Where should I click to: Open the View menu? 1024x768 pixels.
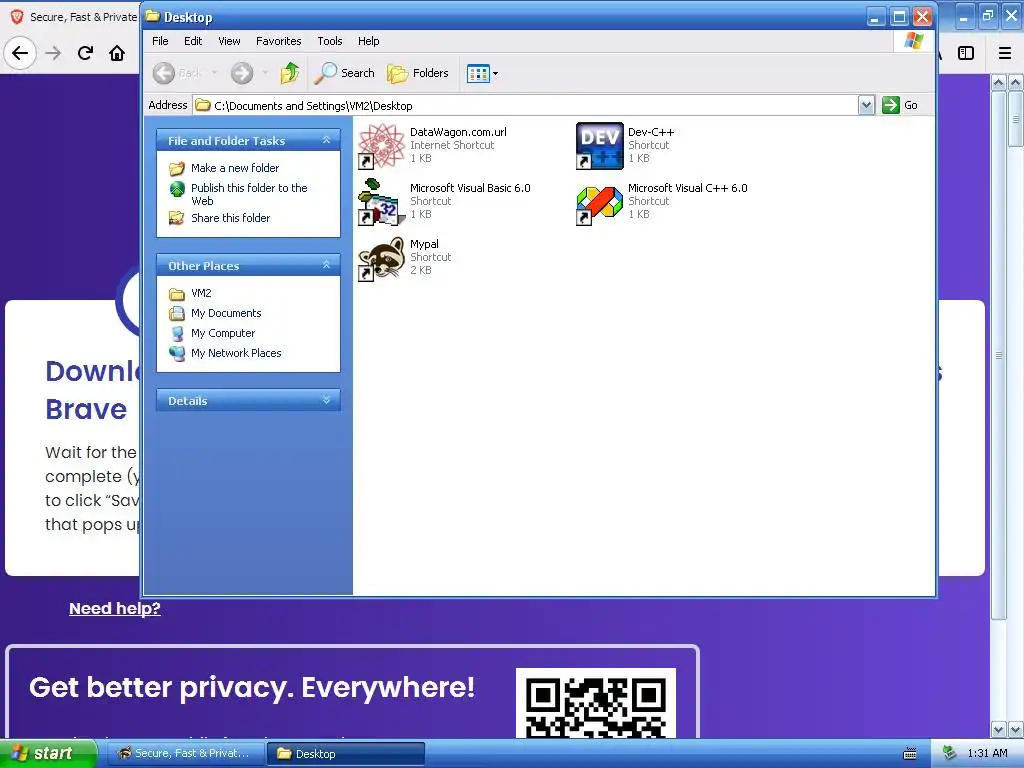229,41
